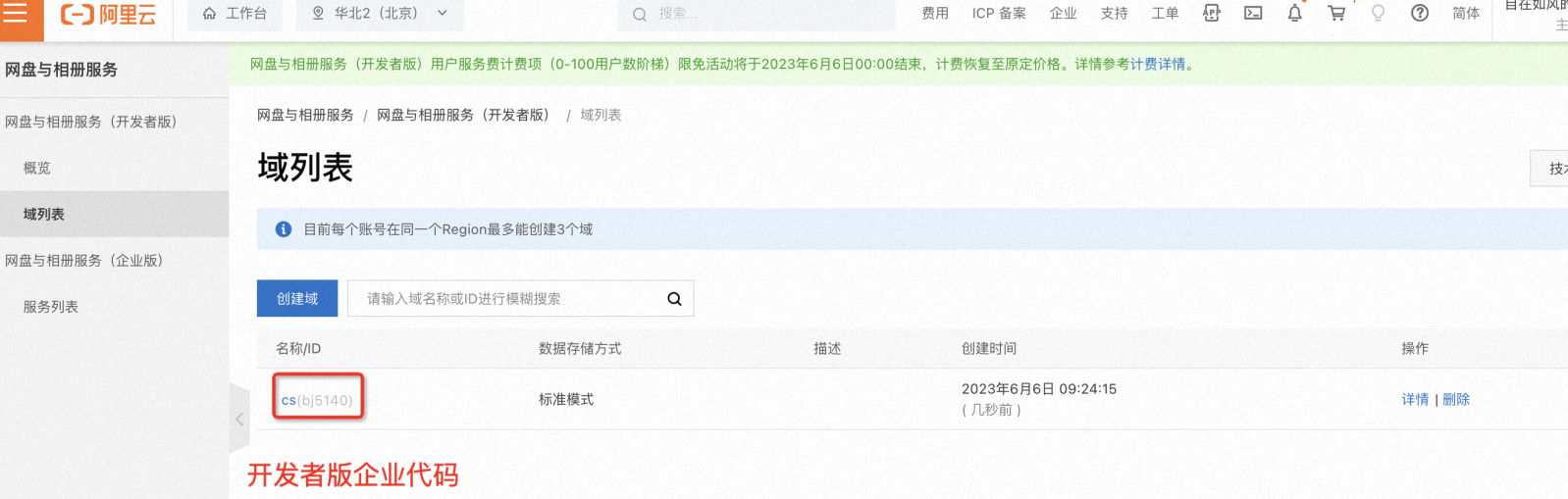Switch language via 简体
The height and width of the screenshot is (499, 1568).
(x=1466, y=14)
